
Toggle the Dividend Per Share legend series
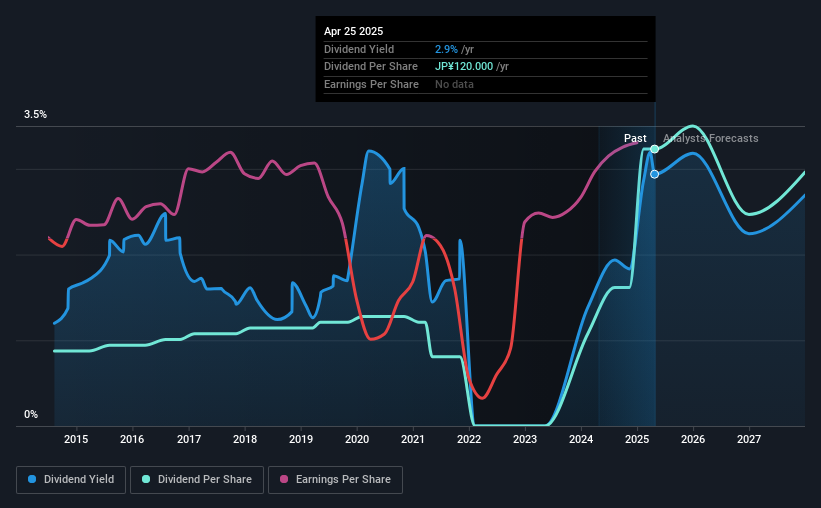coord(197,480)
